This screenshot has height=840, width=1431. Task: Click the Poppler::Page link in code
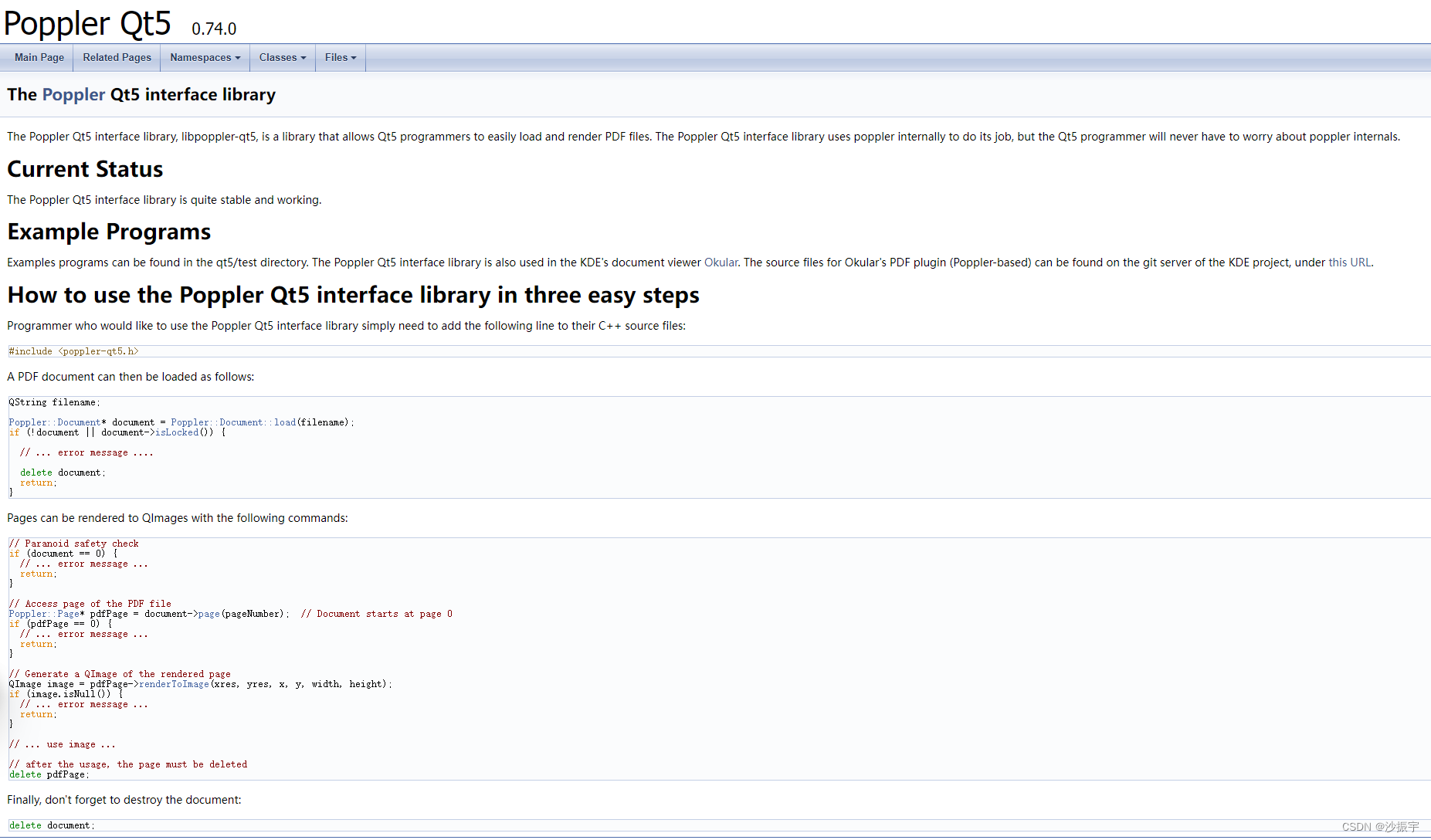pyautogui.click(x=44, y=614)
